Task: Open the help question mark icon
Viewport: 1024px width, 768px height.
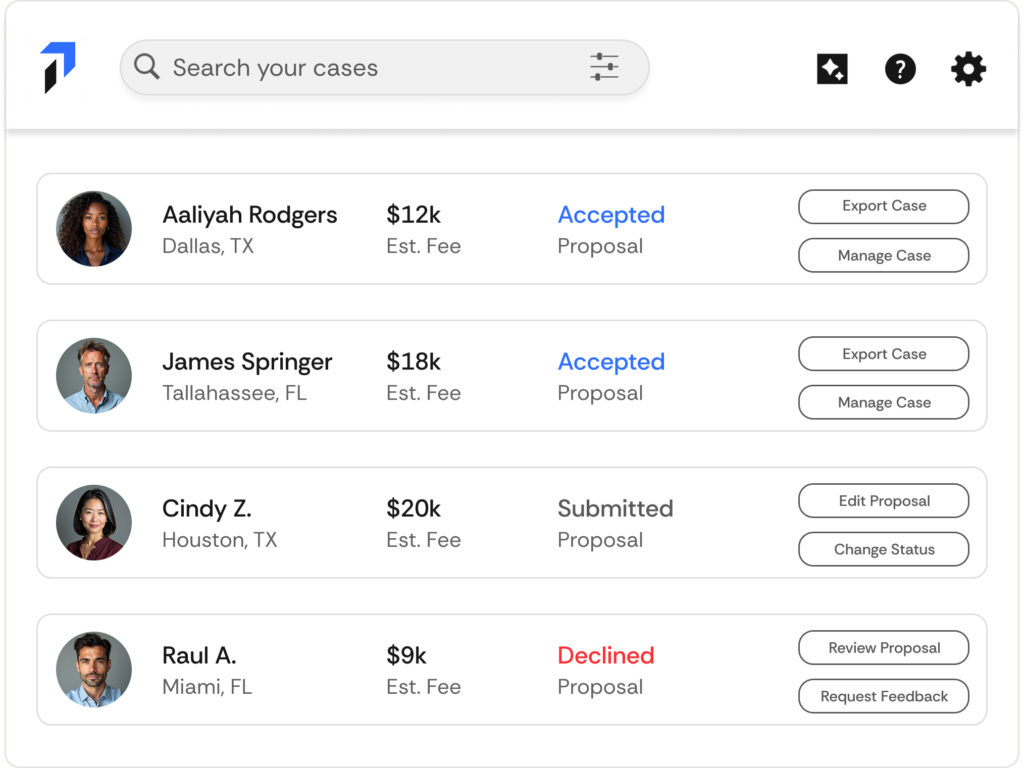Action: coord(900,69)
